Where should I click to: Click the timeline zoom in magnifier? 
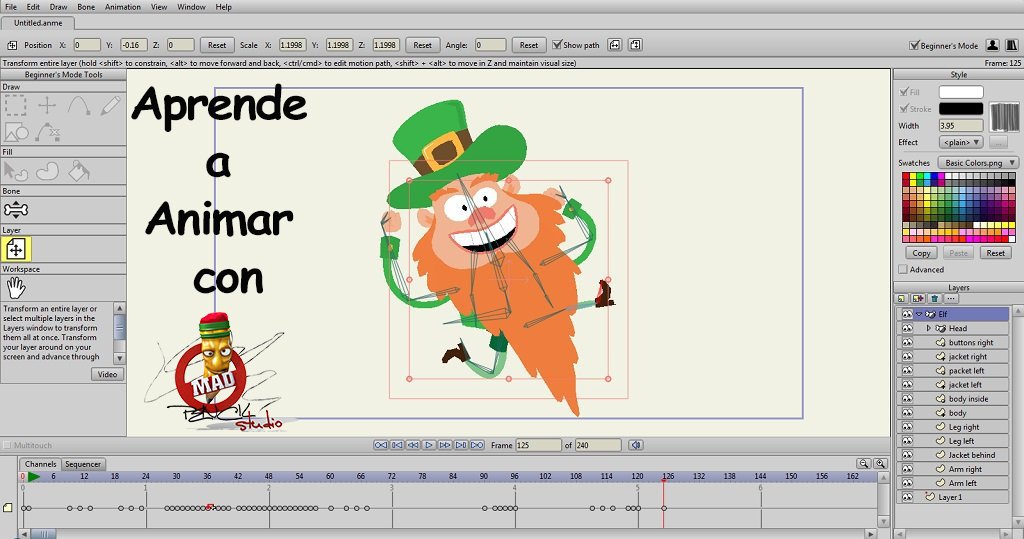[x=880, y=463]
